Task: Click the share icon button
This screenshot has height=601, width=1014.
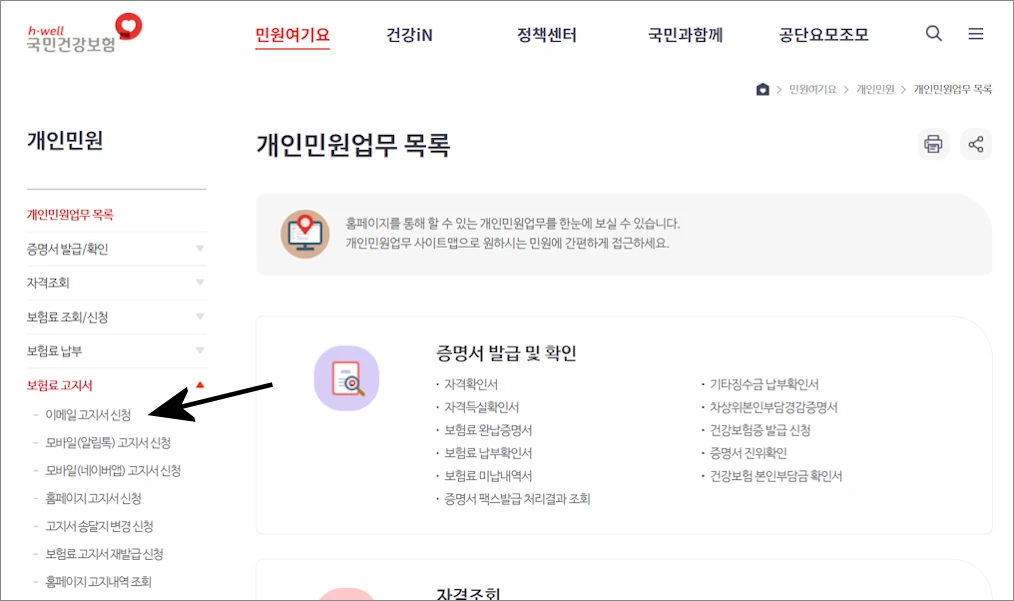Action: tap(976, 144)
